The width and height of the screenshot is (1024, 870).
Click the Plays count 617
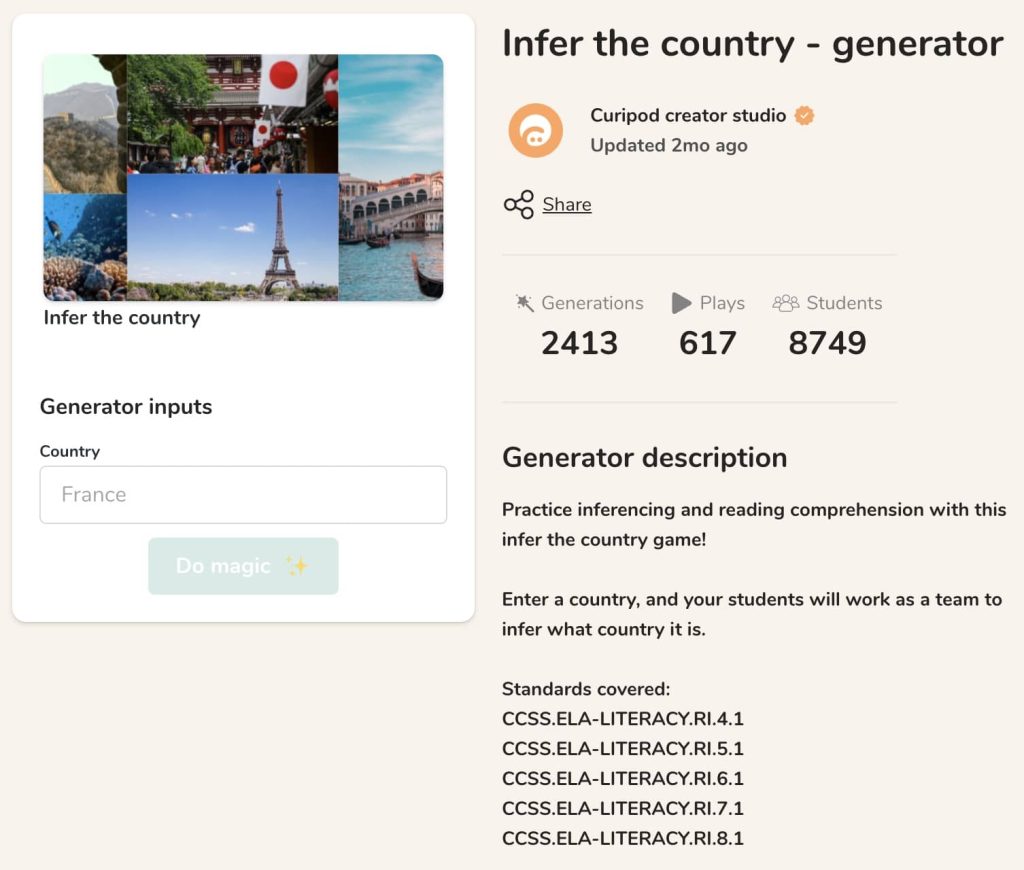click(x=707, y=343)
